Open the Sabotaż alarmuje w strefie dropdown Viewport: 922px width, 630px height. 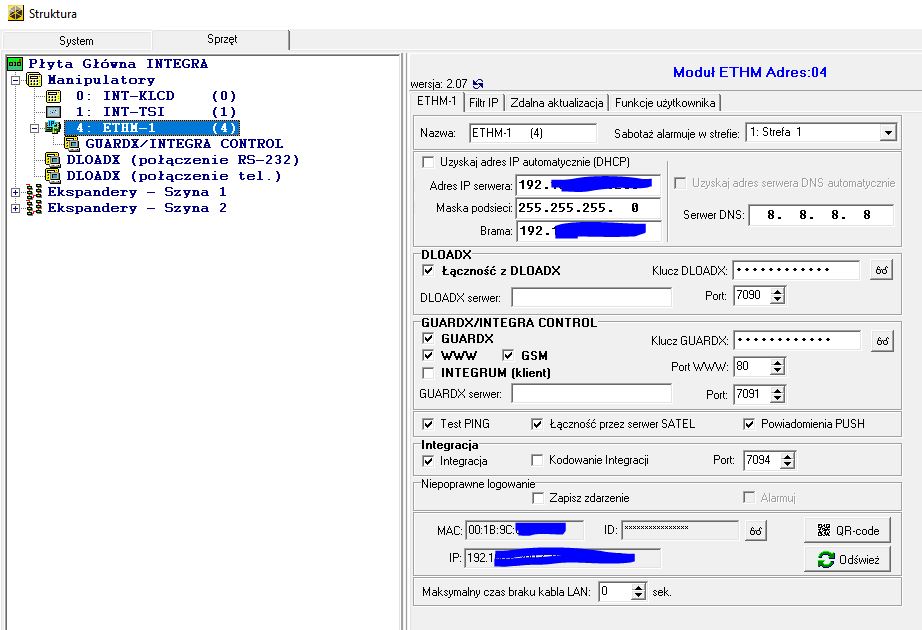(x=888, y=132)
